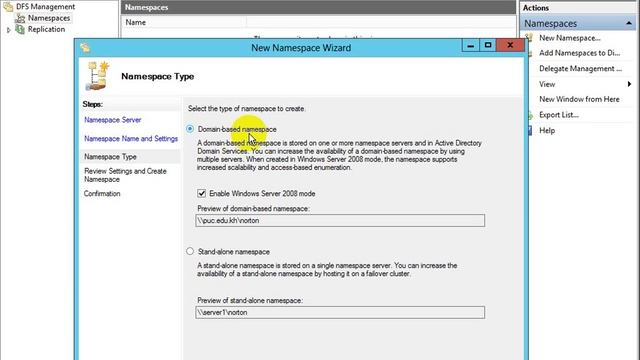This screenshot has width=640, height=360.
Task: Minimize the New Namespace Wizard
Action: coord(471,45)
